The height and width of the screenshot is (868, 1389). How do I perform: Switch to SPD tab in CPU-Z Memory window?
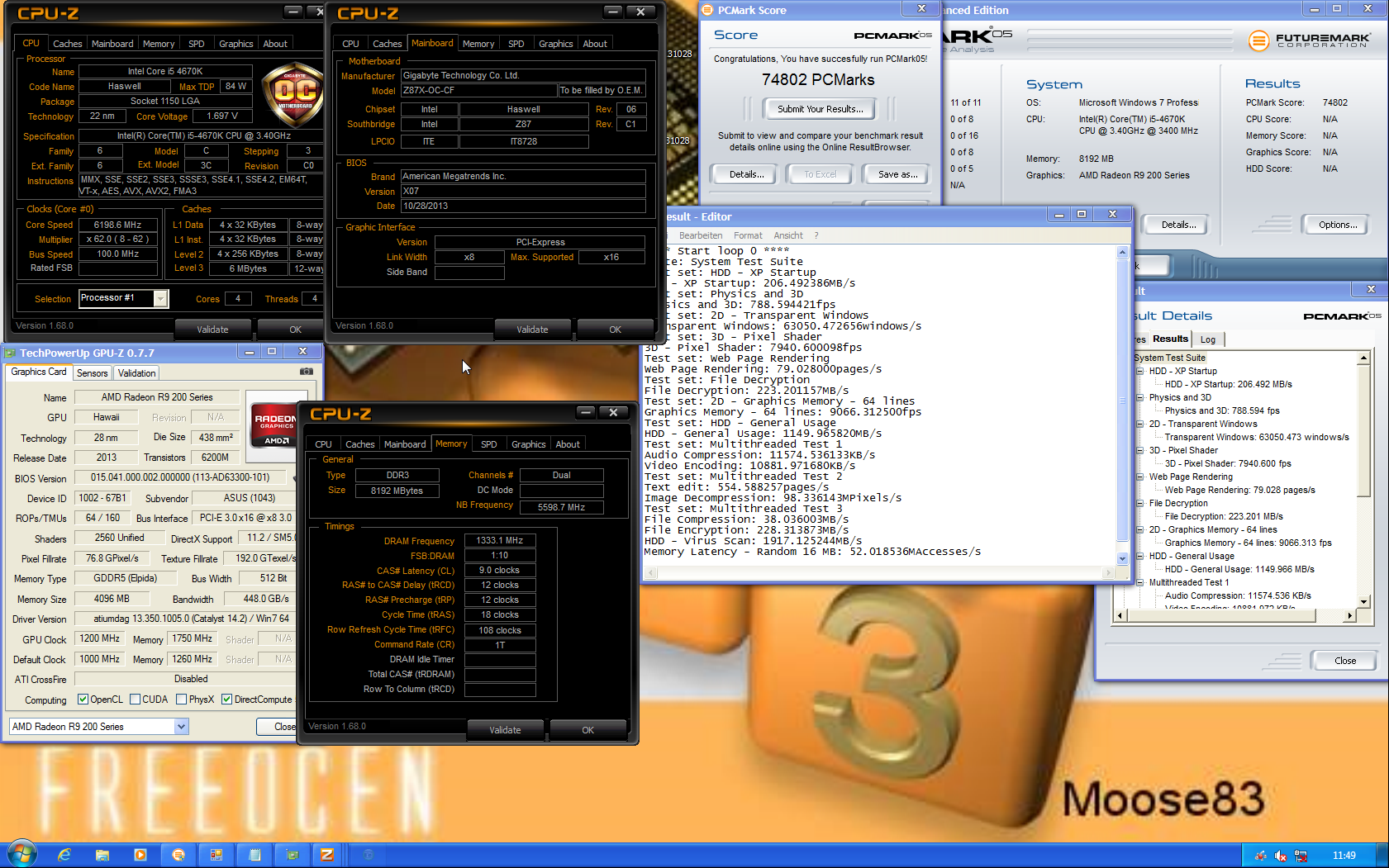click(x=489, y=444)
